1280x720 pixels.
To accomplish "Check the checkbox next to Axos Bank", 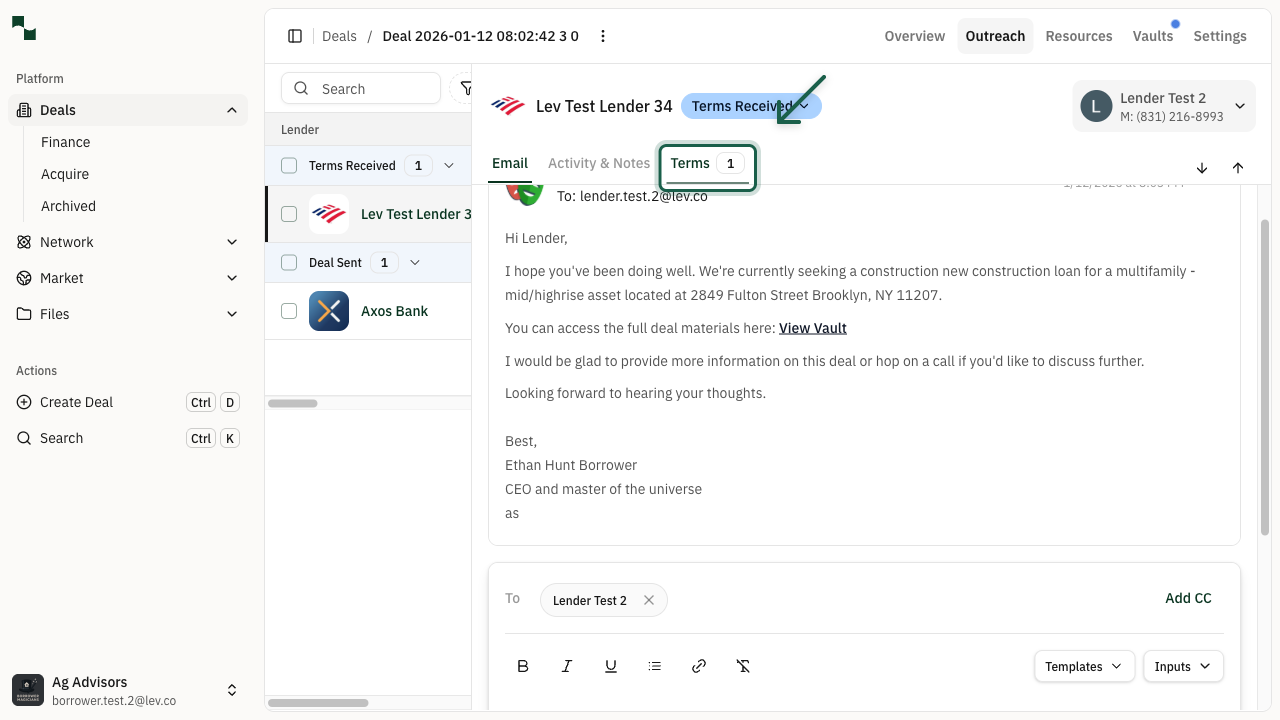I will [x=289, y=311].
